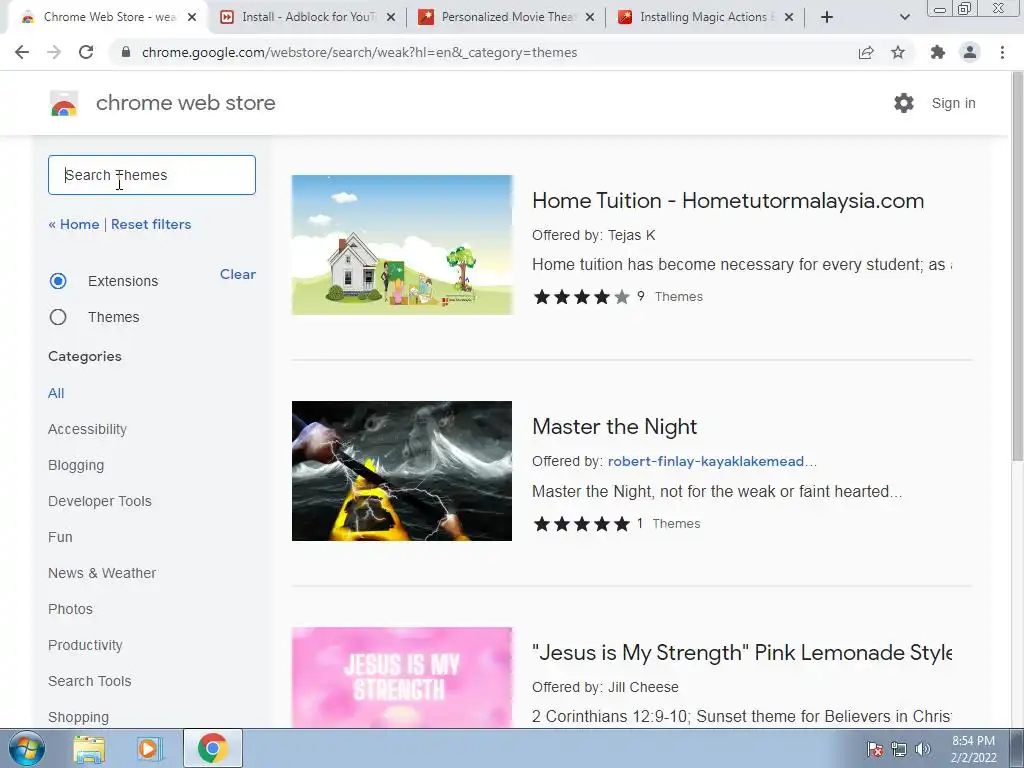1024x768 pixels.
Task: Open the Master the Night title
Action: (615, 426)
